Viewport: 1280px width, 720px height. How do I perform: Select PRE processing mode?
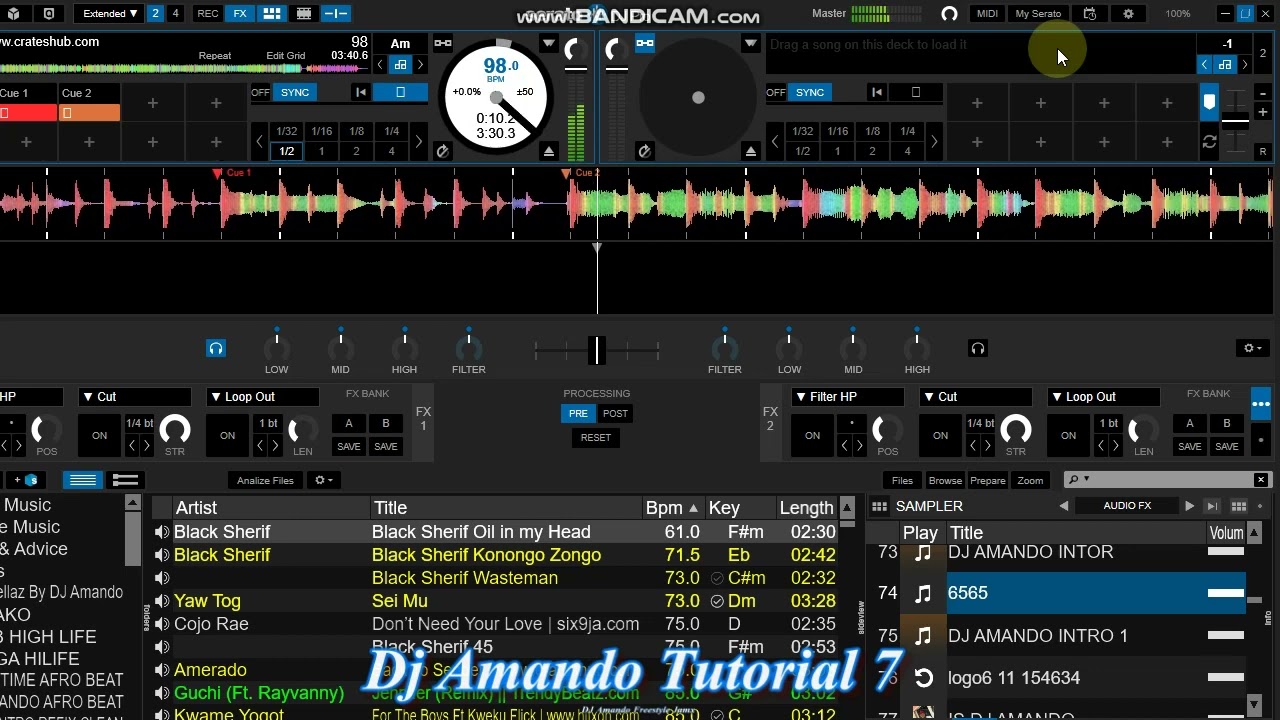tap(578, 414)
